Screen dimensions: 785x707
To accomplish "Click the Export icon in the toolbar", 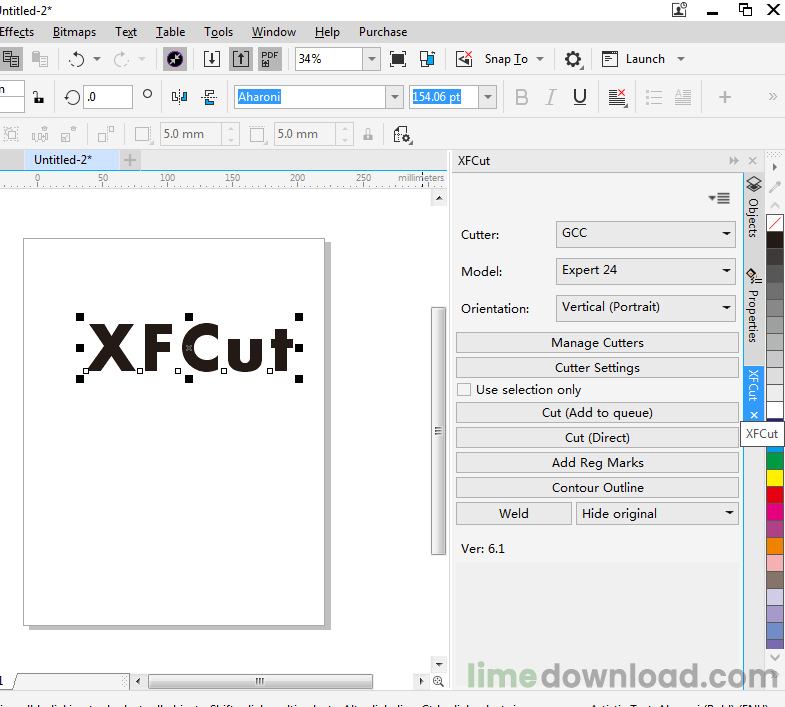I will [241, 59].
